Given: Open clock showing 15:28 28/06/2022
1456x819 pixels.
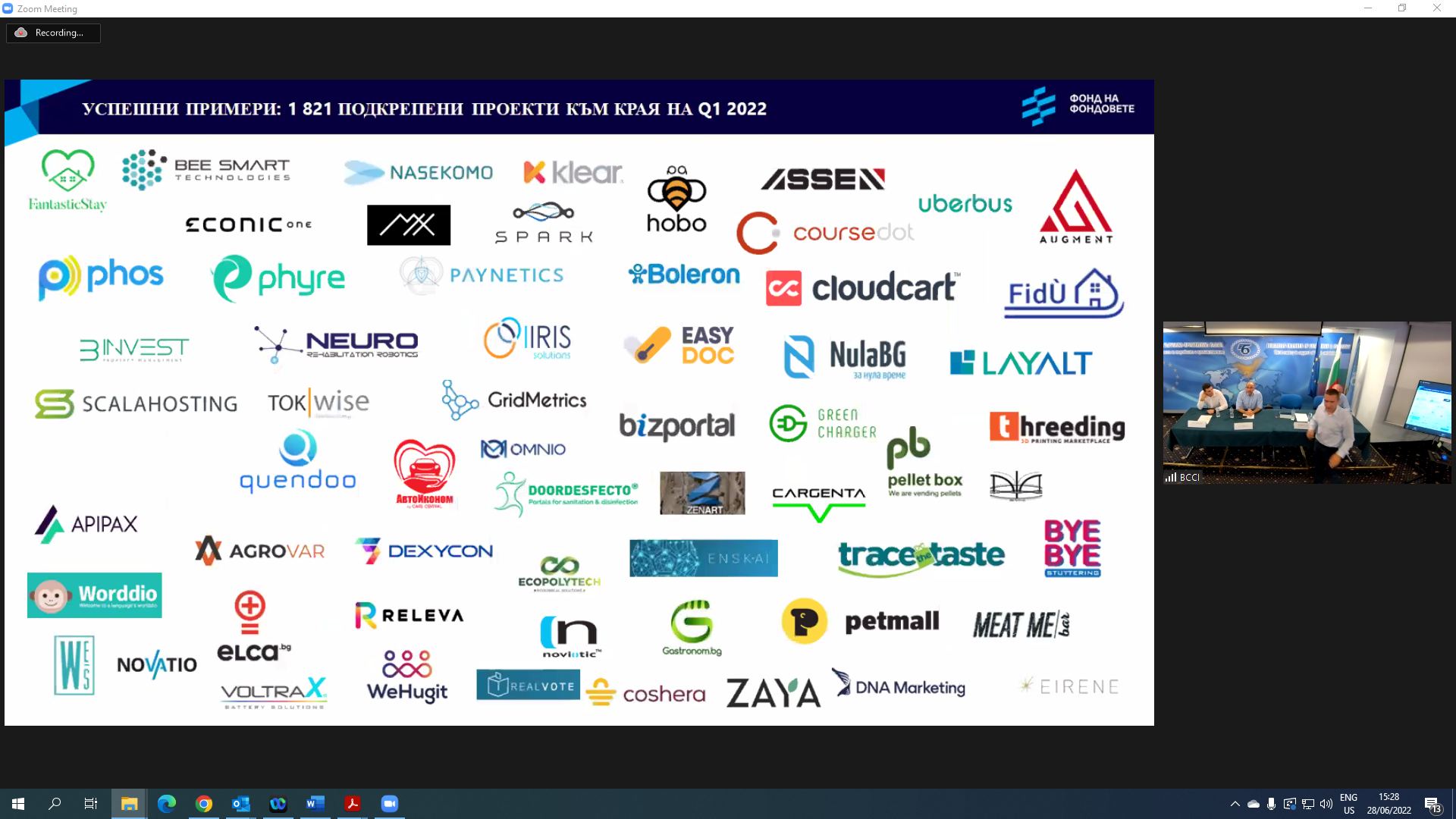Looking at the screenshot, I should point(1389,804).
